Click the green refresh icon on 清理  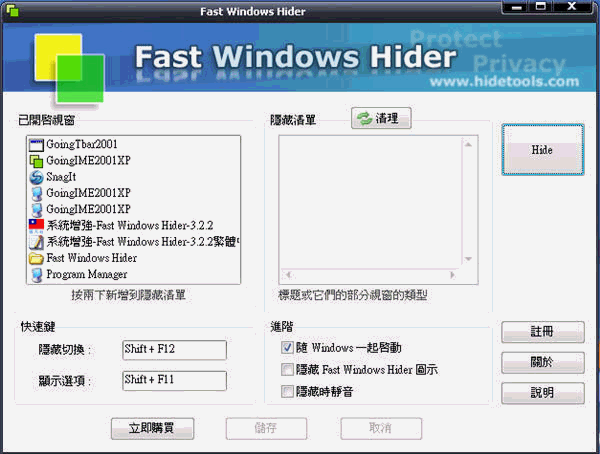click(362, 119)
